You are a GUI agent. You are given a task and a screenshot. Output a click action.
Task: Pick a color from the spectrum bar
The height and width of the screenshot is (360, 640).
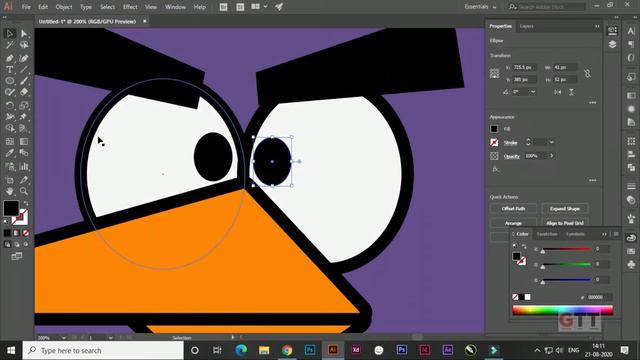[562, 310]
